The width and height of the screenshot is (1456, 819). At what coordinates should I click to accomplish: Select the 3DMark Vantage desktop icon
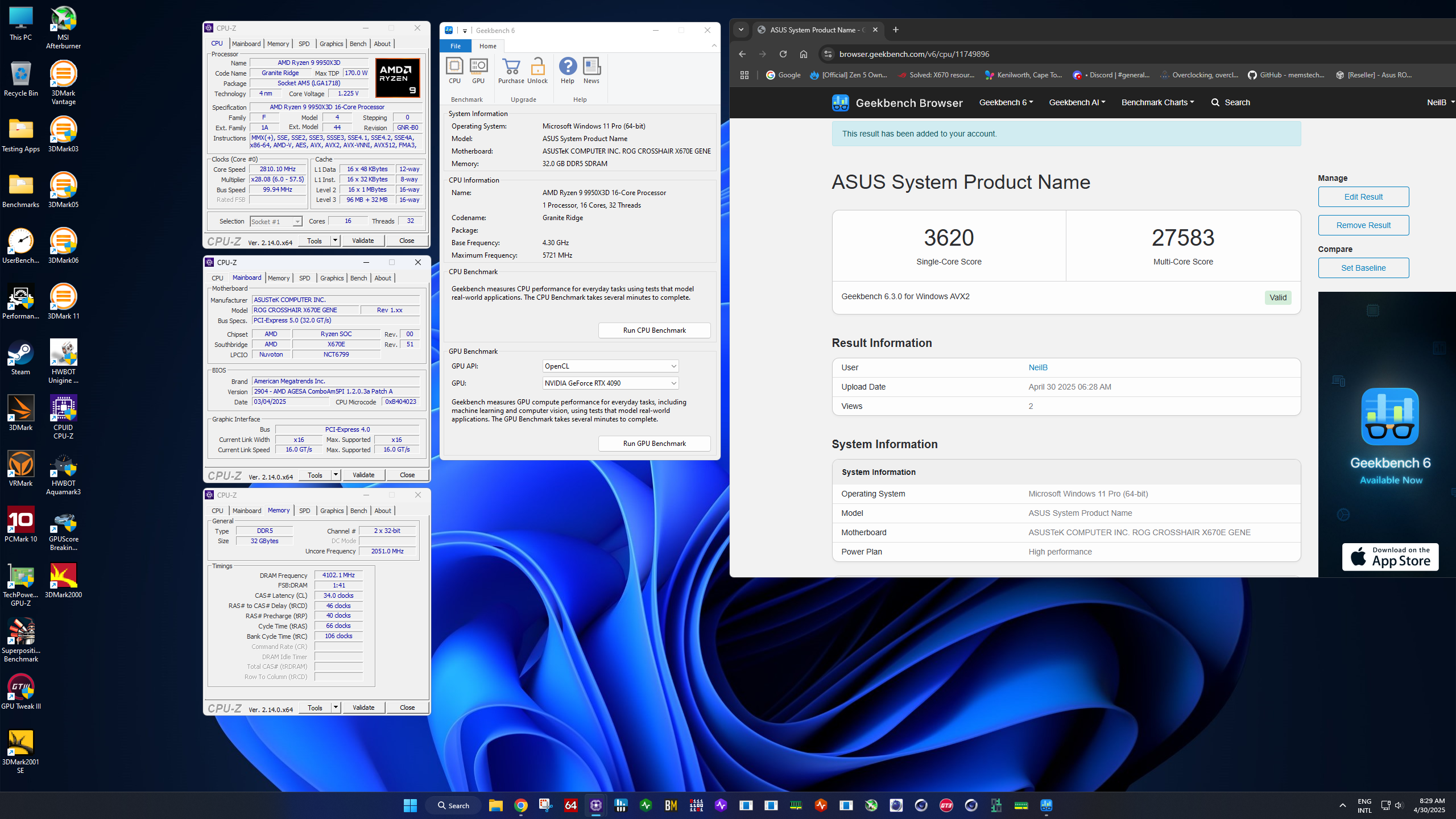coord(63,83)
